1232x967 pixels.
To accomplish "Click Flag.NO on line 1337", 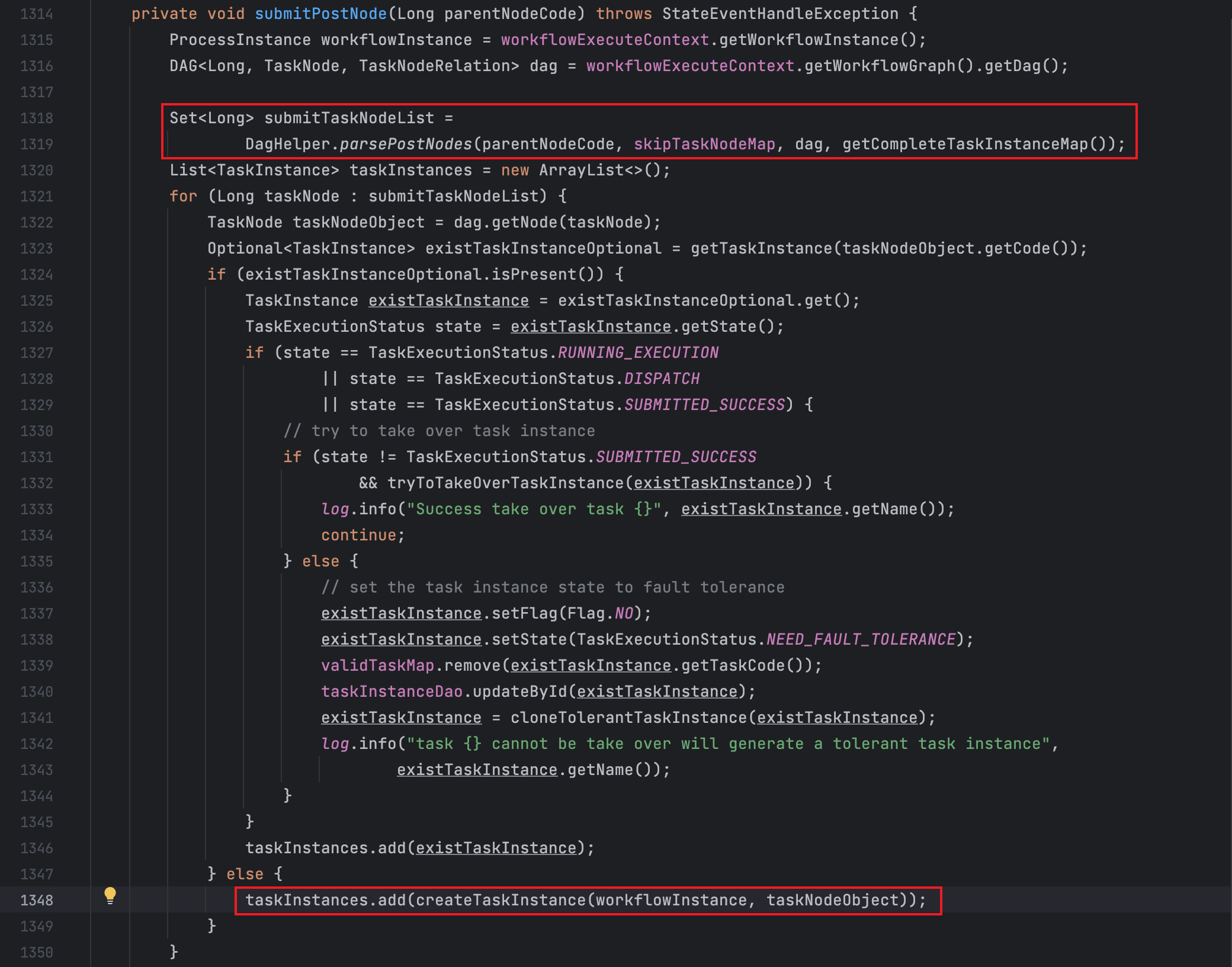I will tap(600, 613).
